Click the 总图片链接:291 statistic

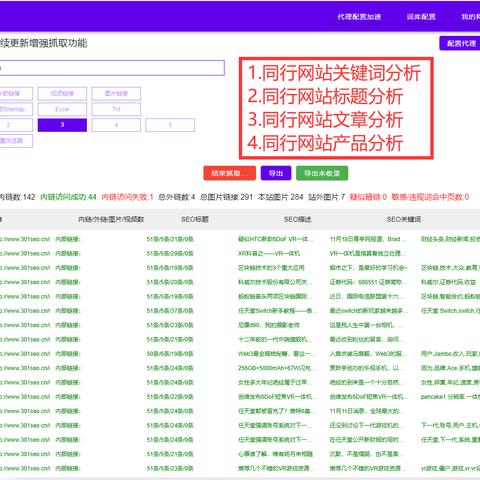(x=226, y=197)
